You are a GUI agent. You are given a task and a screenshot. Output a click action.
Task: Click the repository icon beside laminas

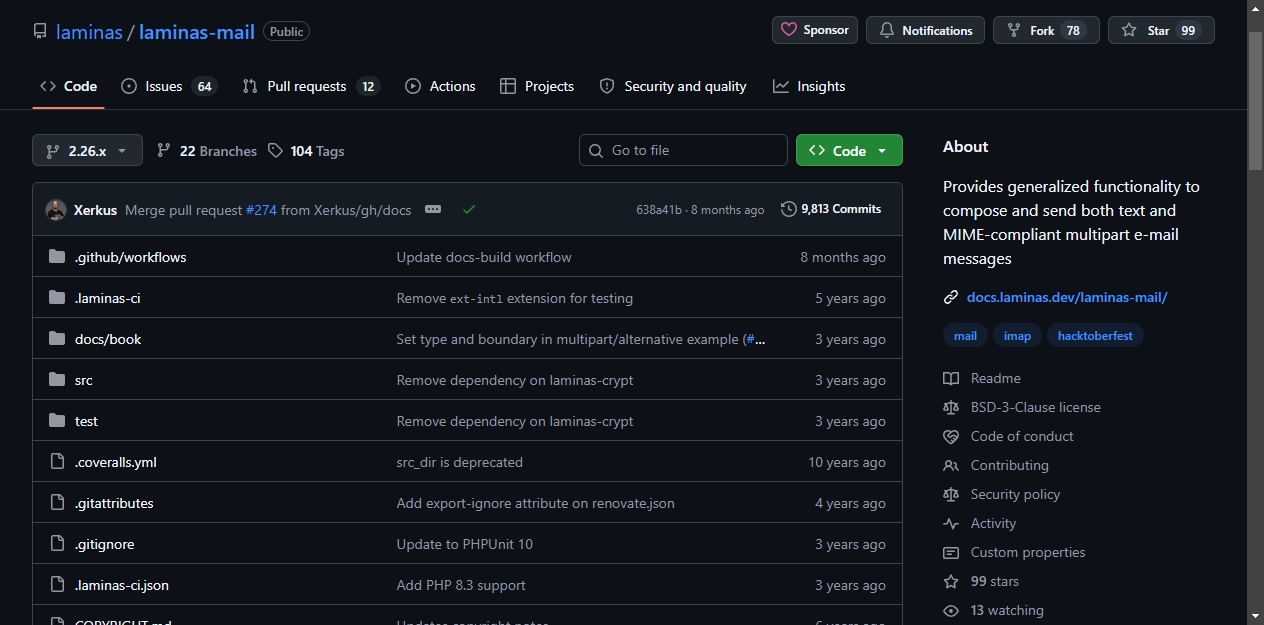coord(40,31)
